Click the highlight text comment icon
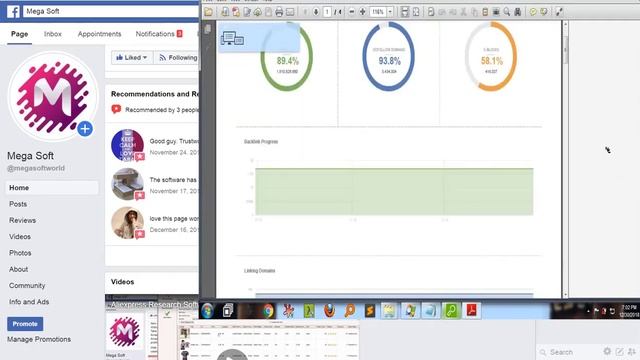Screen dimensions: 640x360 tap(544, 12)
